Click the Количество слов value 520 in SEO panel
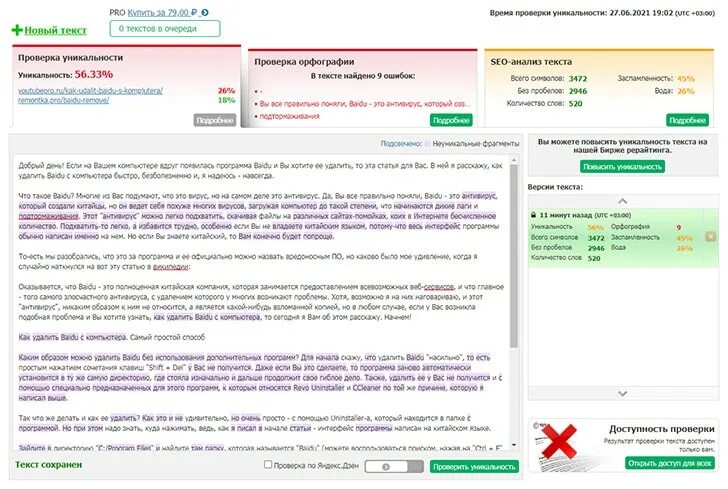 575,104
